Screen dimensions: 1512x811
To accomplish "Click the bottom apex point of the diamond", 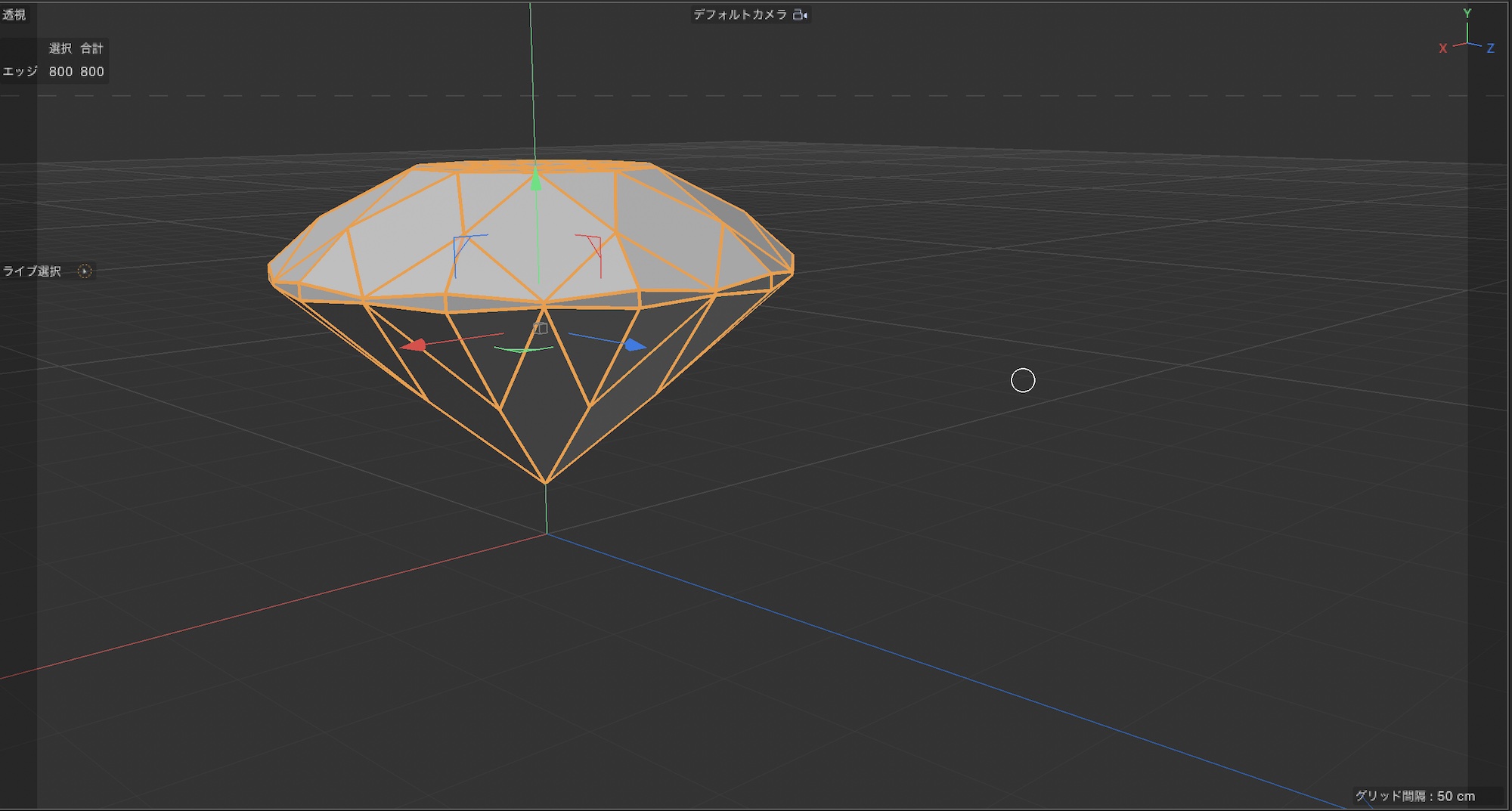I will [545, 482].
